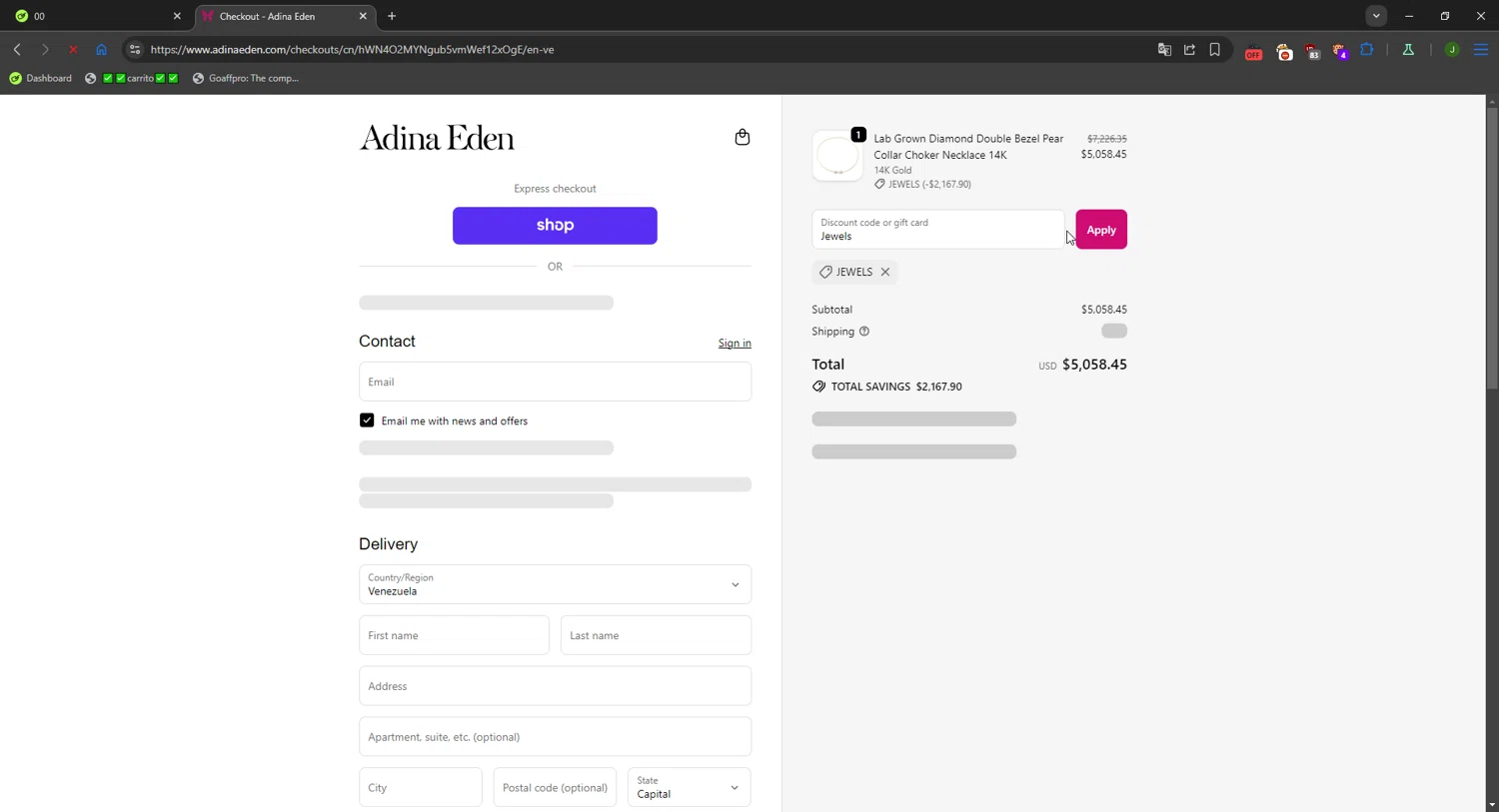This screenshot has height=812, width=1499.
Task: Open the shopping bag cart icon
Action: coord(742,137)
